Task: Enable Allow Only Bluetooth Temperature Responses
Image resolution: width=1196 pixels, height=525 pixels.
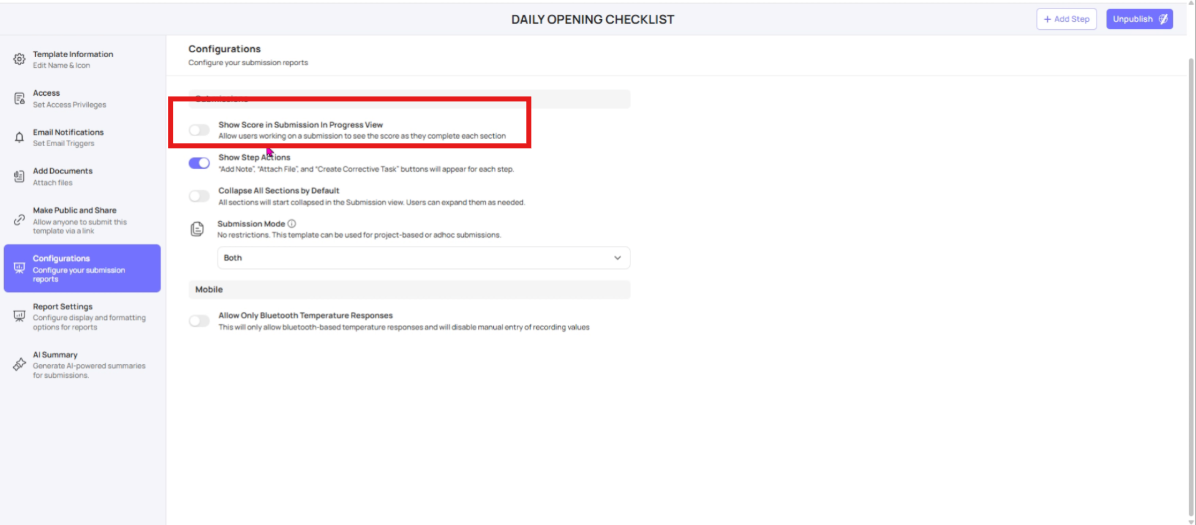Action: click(x=199, y=320)
